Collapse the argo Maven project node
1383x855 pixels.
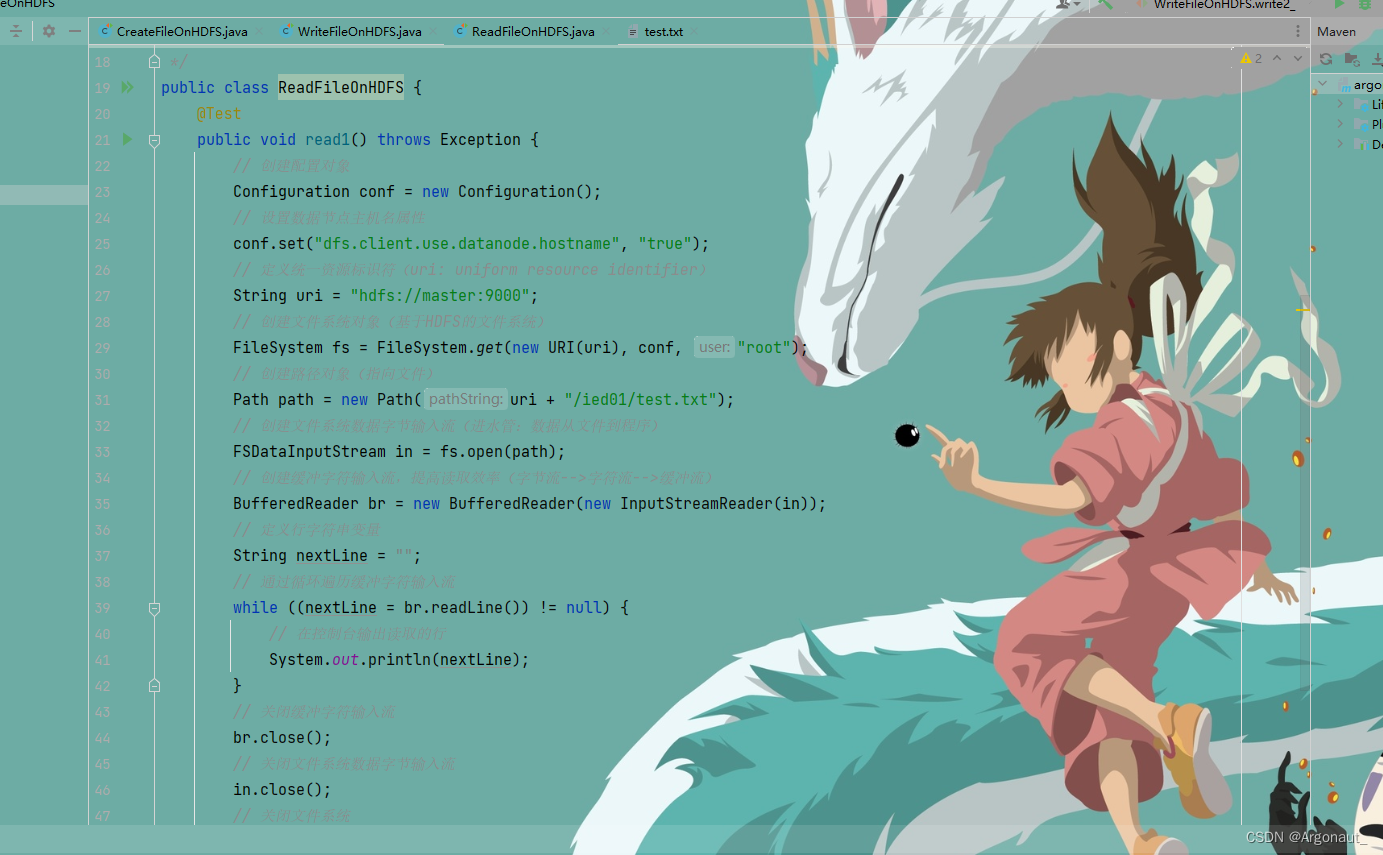[x=1323, y=85]
